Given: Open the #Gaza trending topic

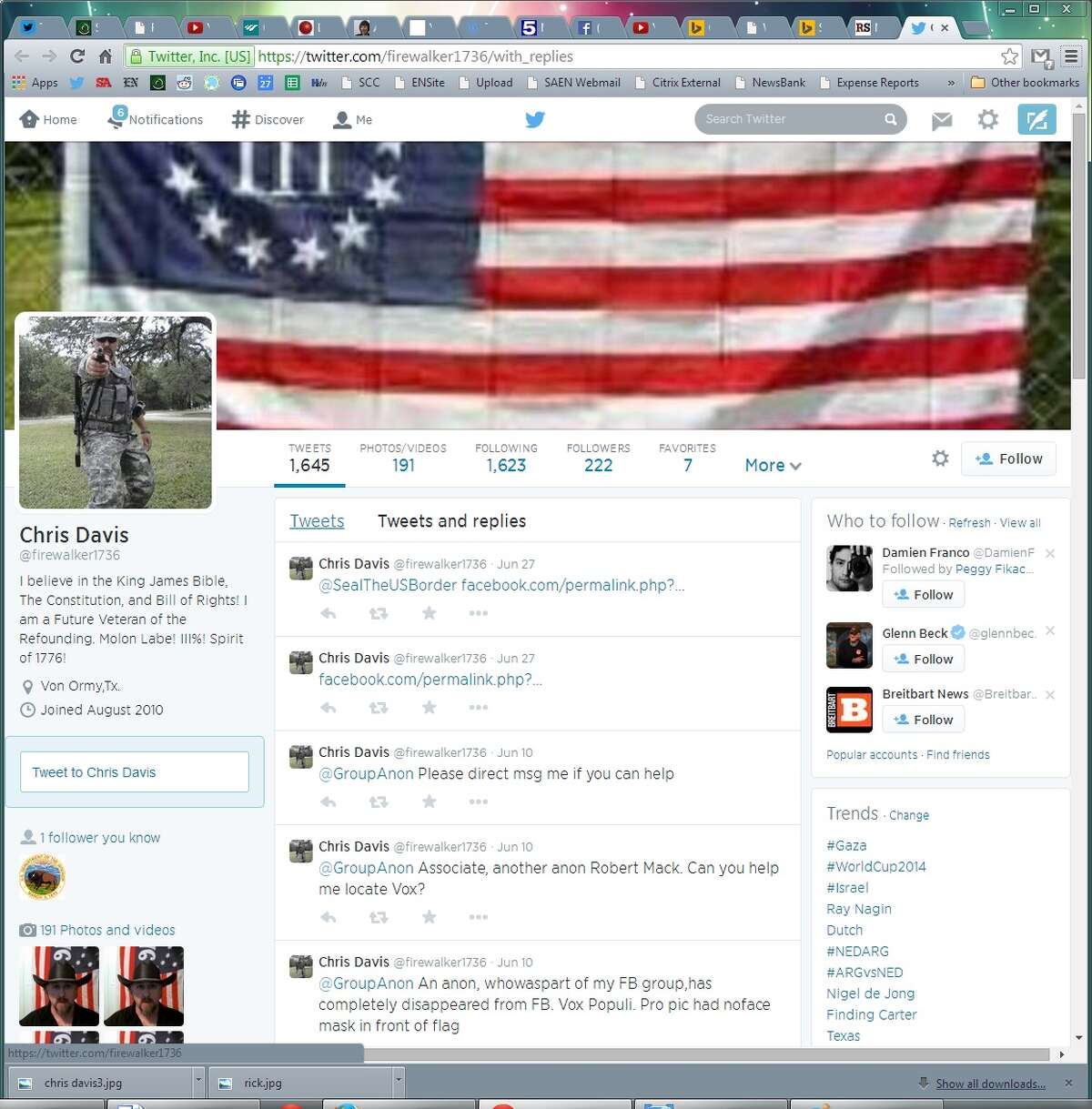Looking at the screenshot, I should click(845, 845).
